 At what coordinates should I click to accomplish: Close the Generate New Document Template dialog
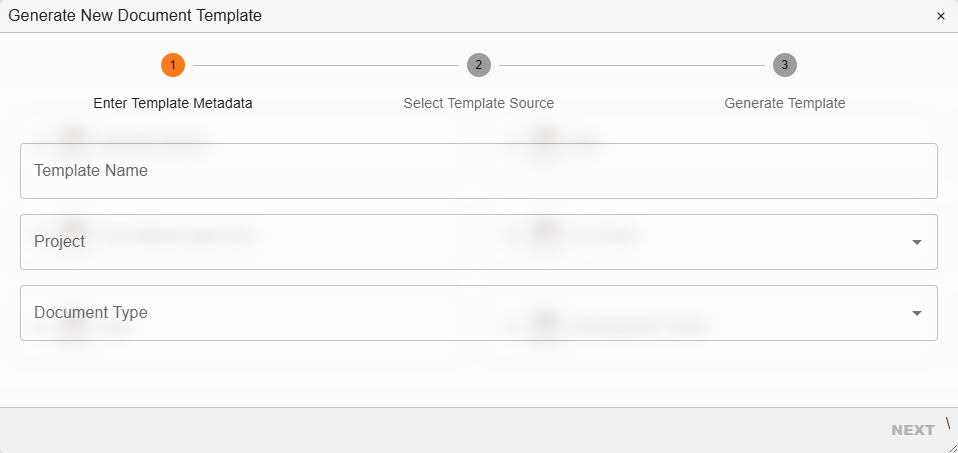click(940, 16)
